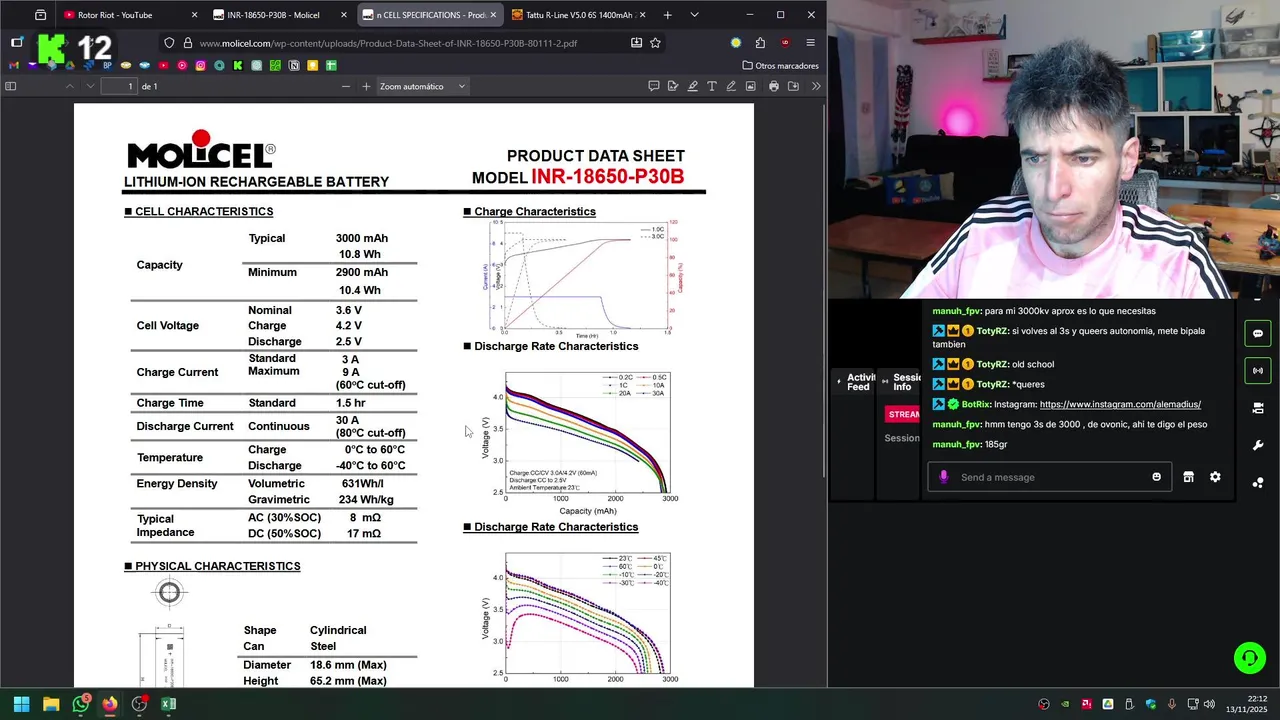Go to next PDF page arrow
This screenshot has width=1280, height=720.
[90, 86]
